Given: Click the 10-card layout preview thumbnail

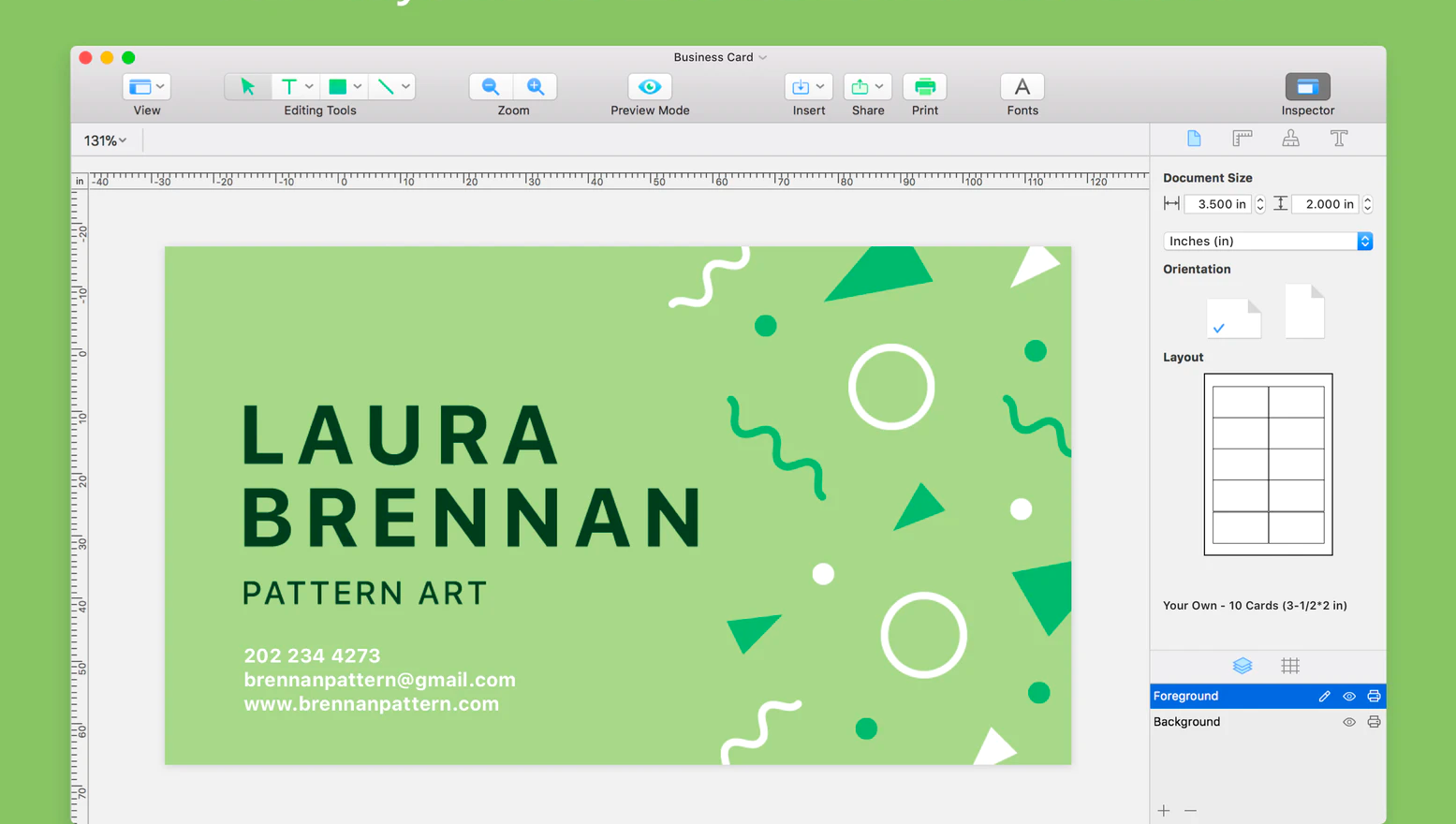Looking at the screenshot, I should (x=1268, y=464).
